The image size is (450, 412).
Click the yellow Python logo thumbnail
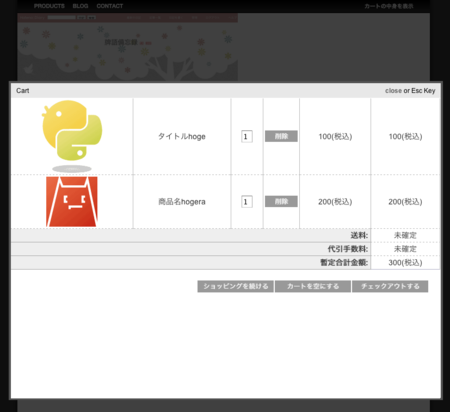pyautogui.click(x=72, y=136)
